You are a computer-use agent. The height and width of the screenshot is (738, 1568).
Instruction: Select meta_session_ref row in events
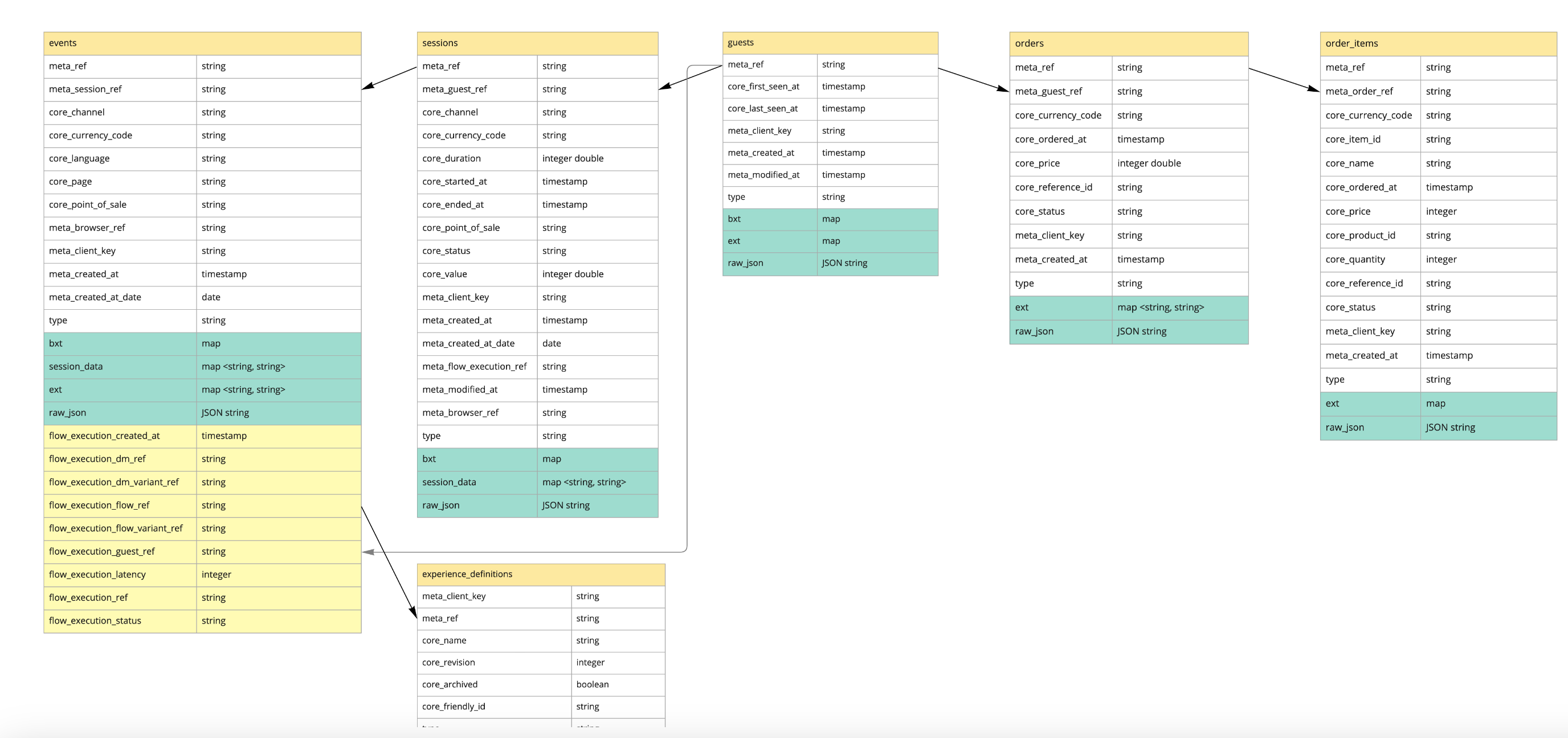point(85,89)
